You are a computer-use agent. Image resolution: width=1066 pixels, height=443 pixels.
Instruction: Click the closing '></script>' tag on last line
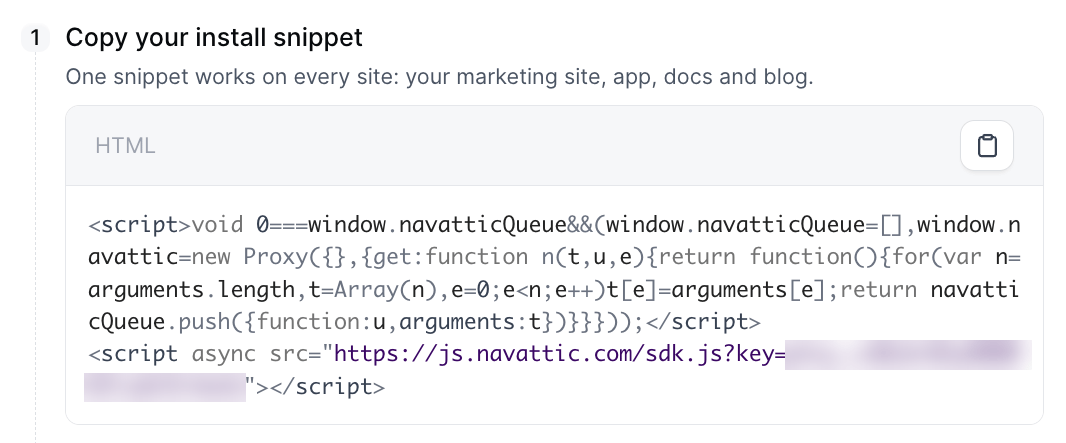click(322, 387)
